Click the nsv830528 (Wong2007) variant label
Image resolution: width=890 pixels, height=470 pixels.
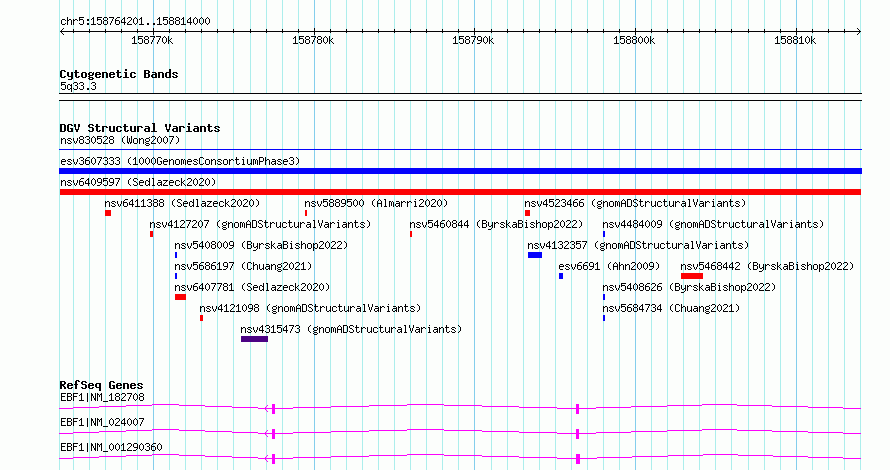120,140
